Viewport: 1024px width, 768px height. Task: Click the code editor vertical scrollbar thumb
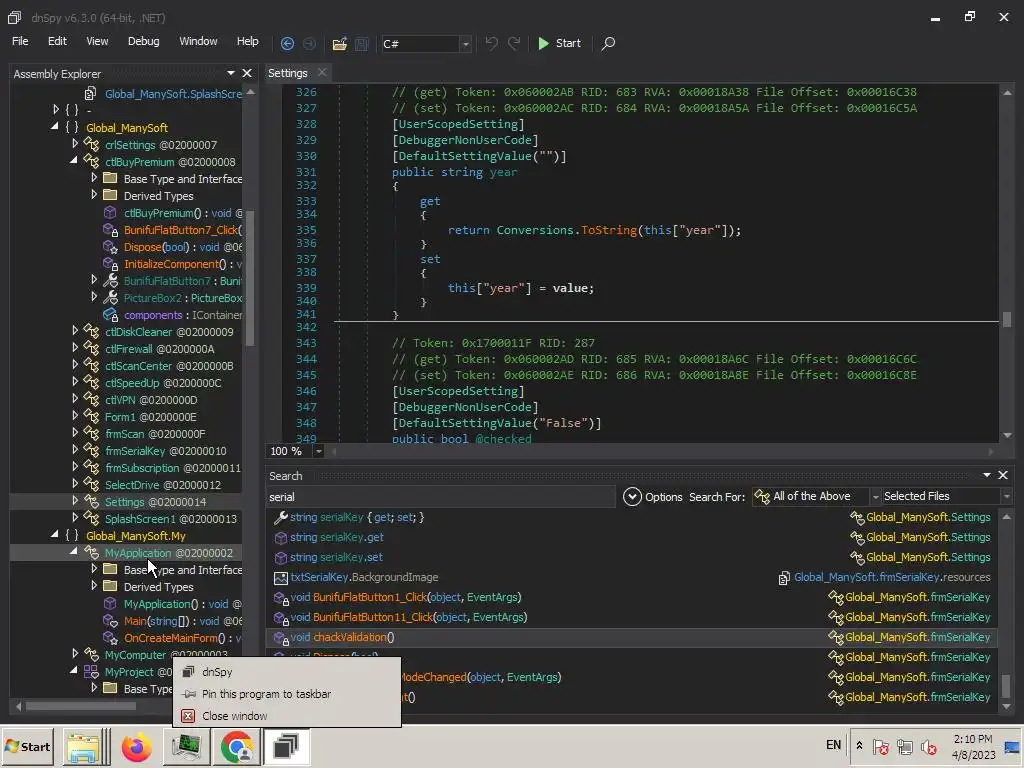(1007, 319)
